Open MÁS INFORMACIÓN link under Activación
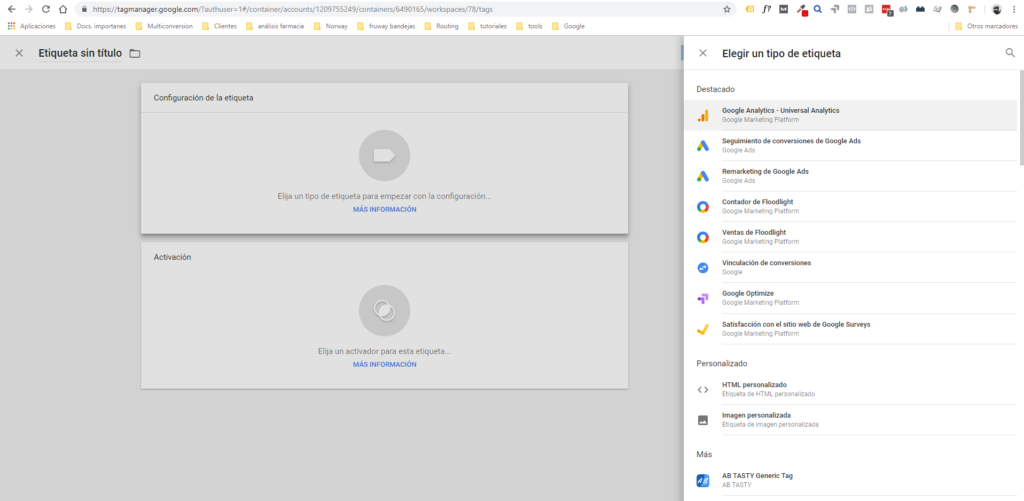The width and height of the screenshot is (1024, 501). 385,364
